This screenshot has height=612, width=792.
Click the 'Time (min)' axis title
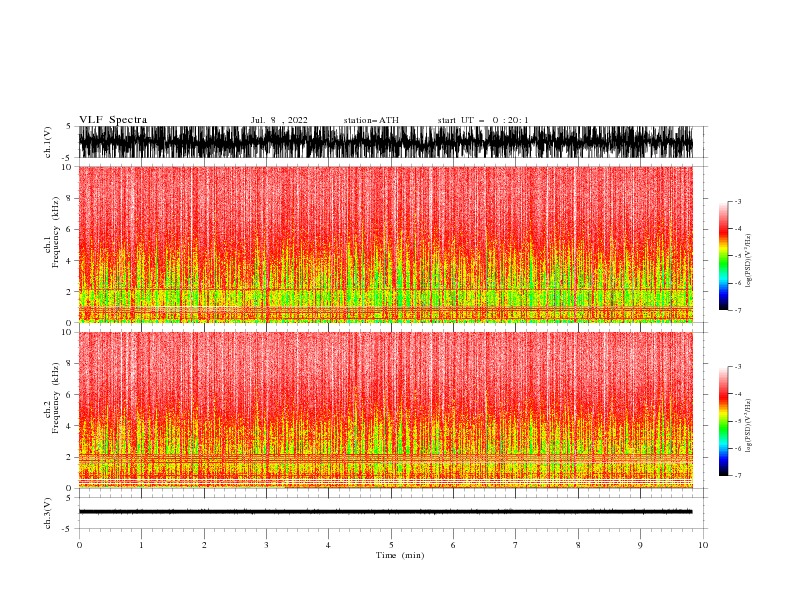pyautogui.click(x=400, y=555)
